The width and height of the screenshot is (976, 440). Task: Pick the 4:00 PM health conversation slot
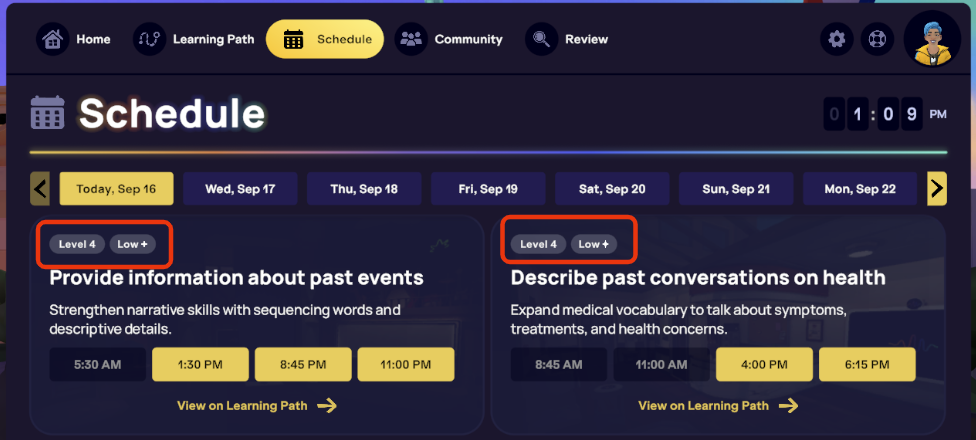point(764,365)
